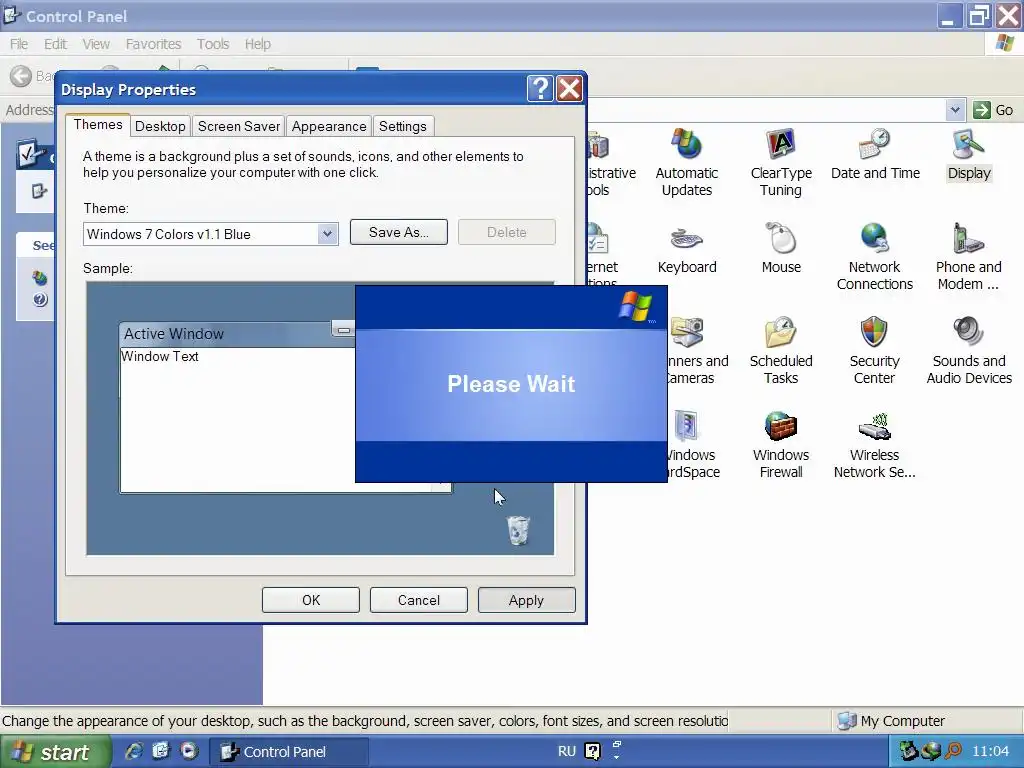Screen dimensions: 1024x768
Task: Open Wireless Network Setup icon
Action: point(874,444)
